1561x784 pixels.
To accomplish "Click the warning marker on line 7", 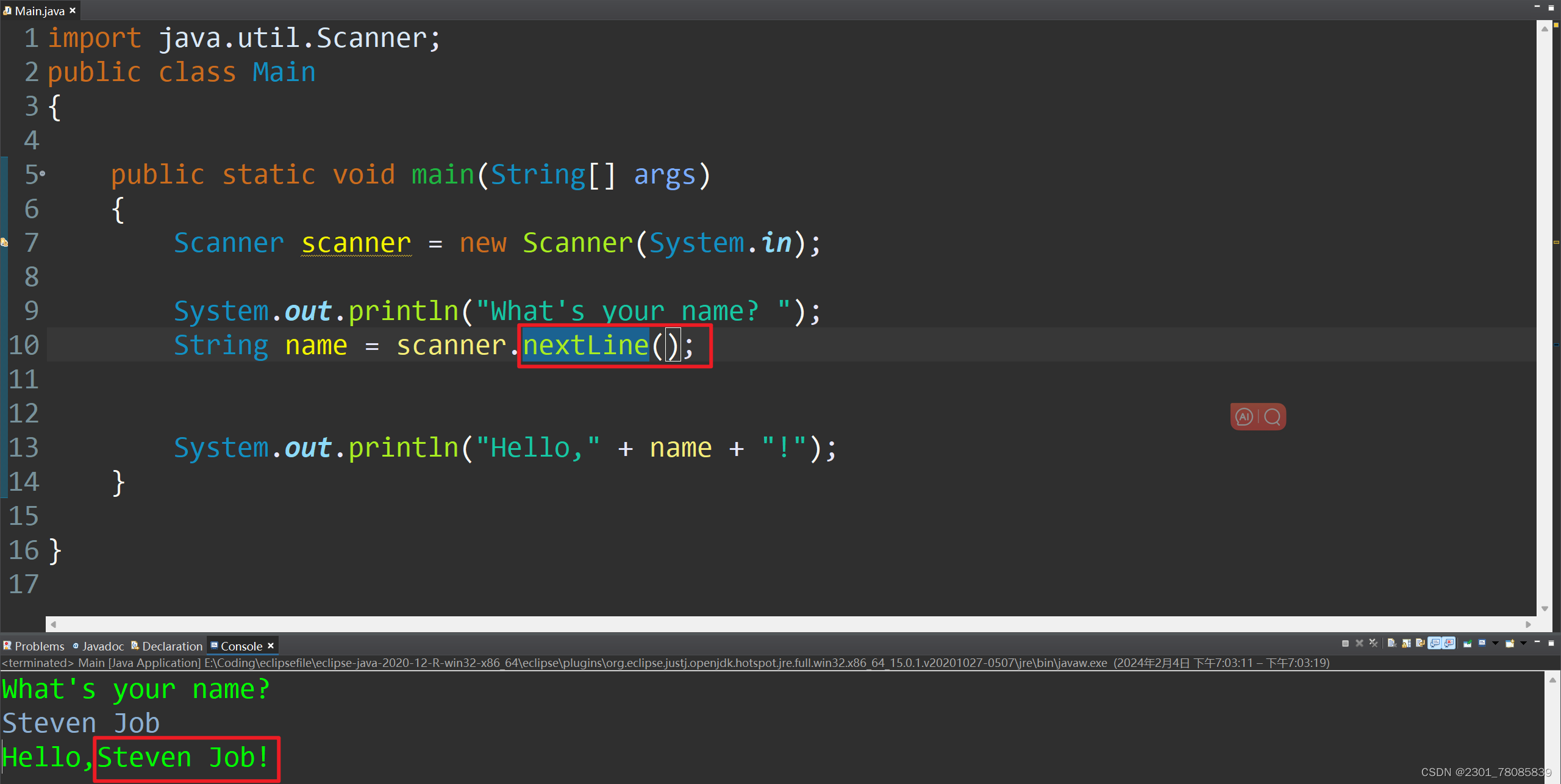I will (x=4, y=243).
